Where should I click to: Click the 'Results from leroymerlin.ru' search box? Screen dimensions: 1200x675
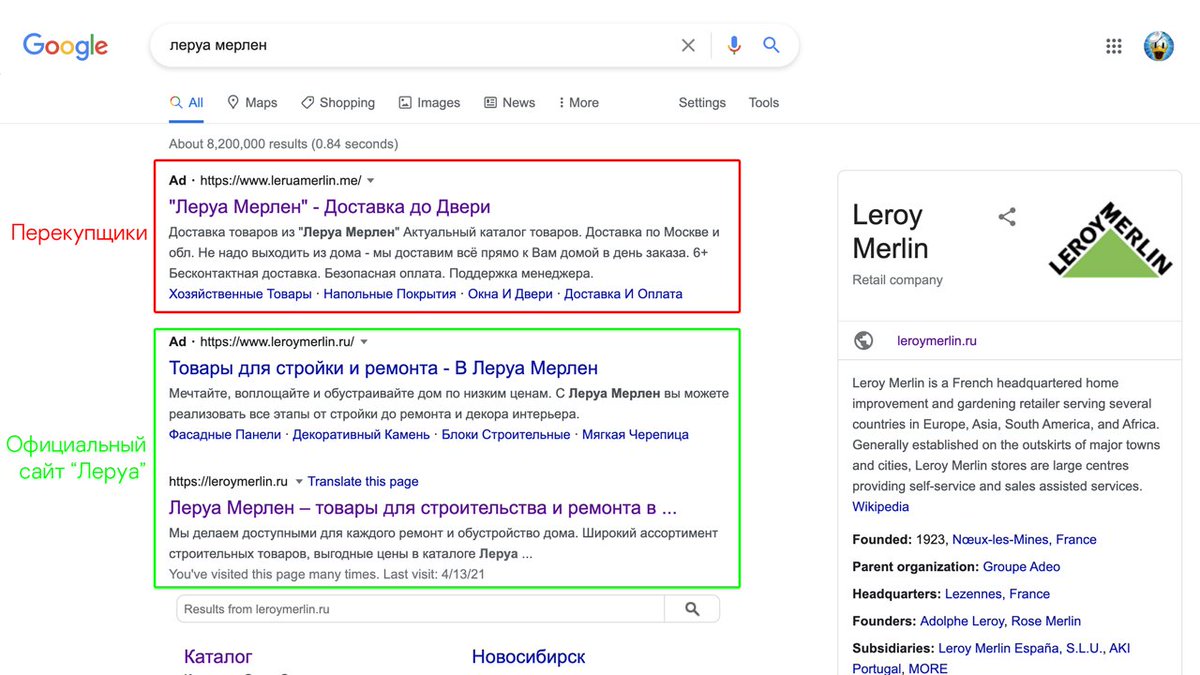[420, 608]
